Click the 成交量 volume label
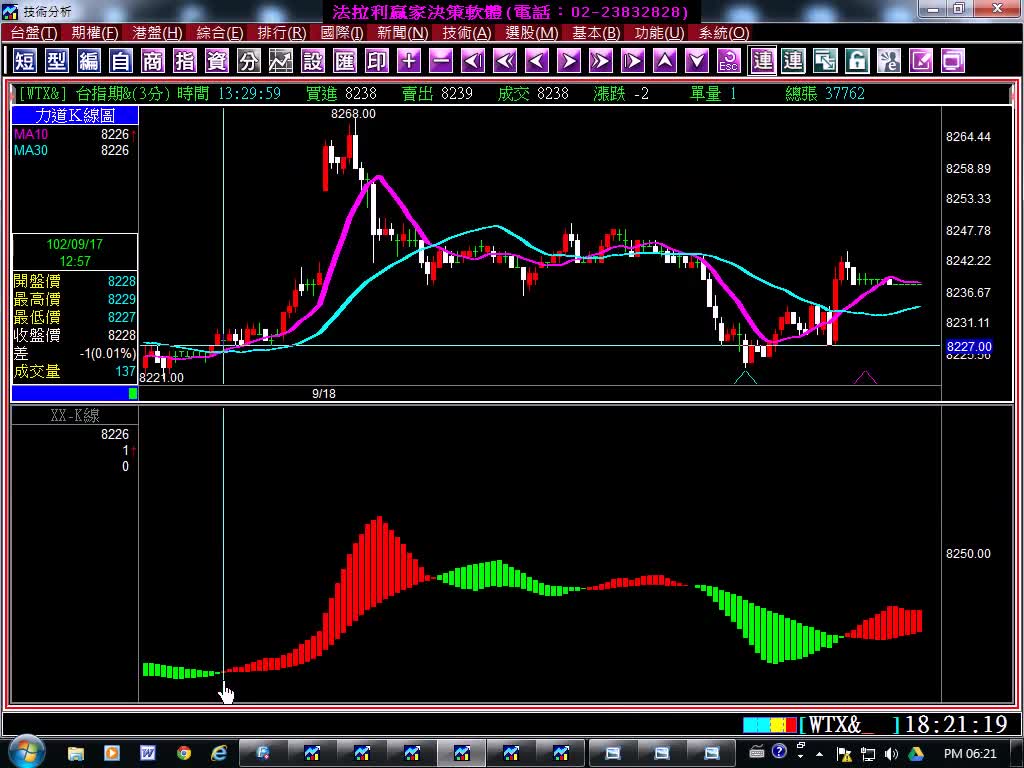 37,372
